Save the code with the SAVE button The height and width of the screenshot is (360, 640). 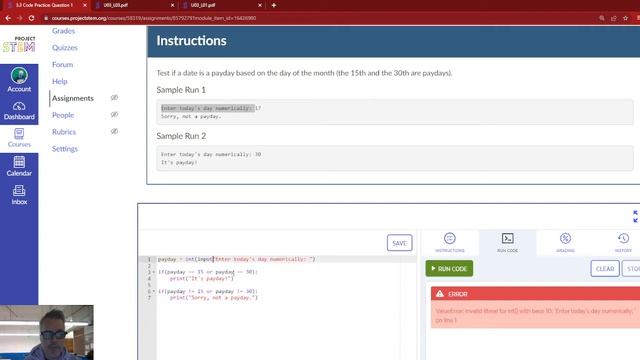(x=400, y=243)
